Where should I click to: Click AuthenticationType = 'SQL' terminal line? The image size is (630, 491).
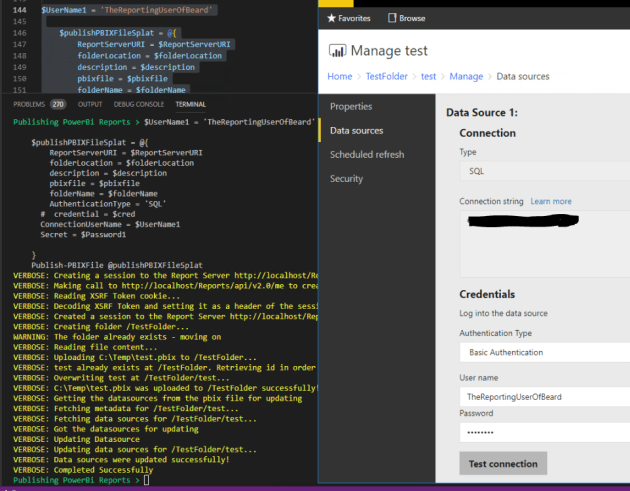pos(108,204)
